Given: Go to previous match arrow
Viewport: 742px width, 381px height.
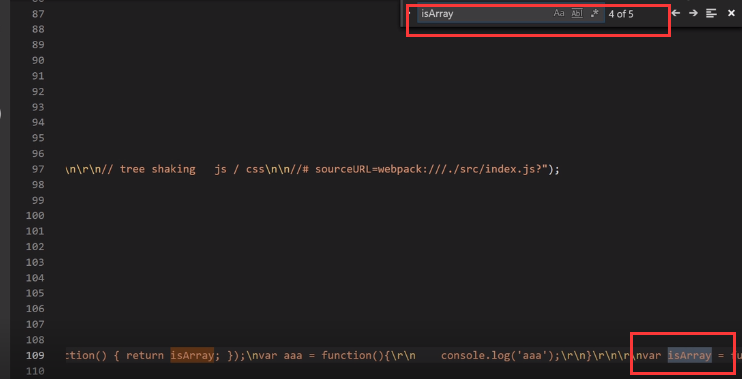Looking at the screenshot, I should (x=676, y=13).
